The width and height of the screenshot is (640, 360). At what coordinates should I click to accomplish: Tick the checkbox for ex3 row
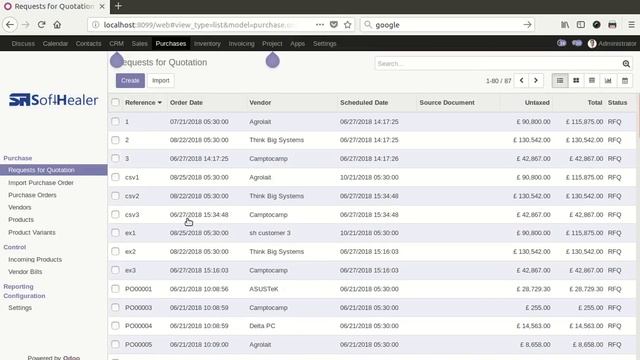116,270
